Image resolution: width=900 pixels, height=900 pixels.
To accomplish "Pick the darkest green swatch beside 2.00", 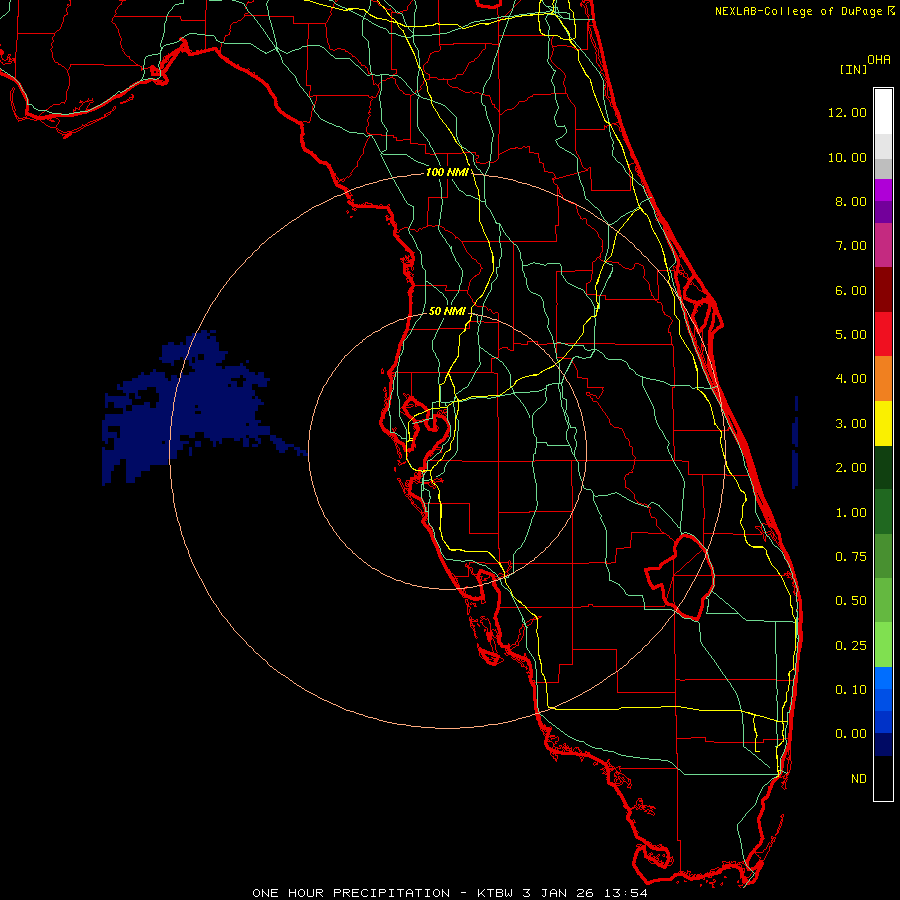I will [883, 468].
